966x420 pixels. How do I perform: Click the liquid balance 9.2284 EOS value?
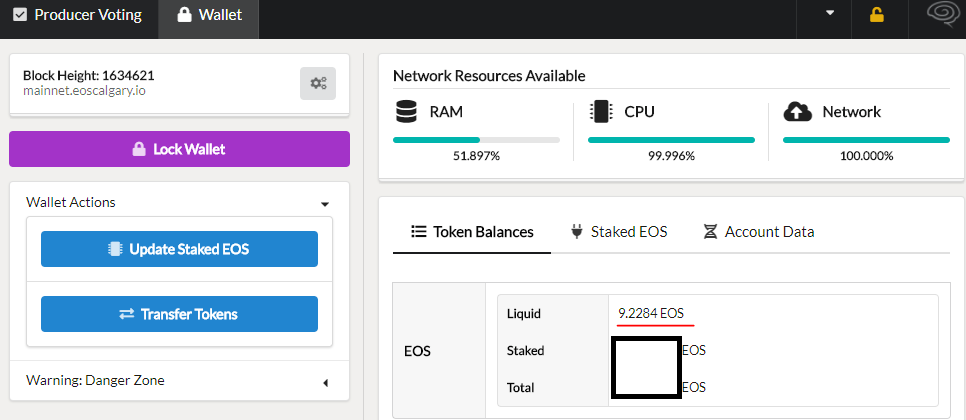[651, 314]
